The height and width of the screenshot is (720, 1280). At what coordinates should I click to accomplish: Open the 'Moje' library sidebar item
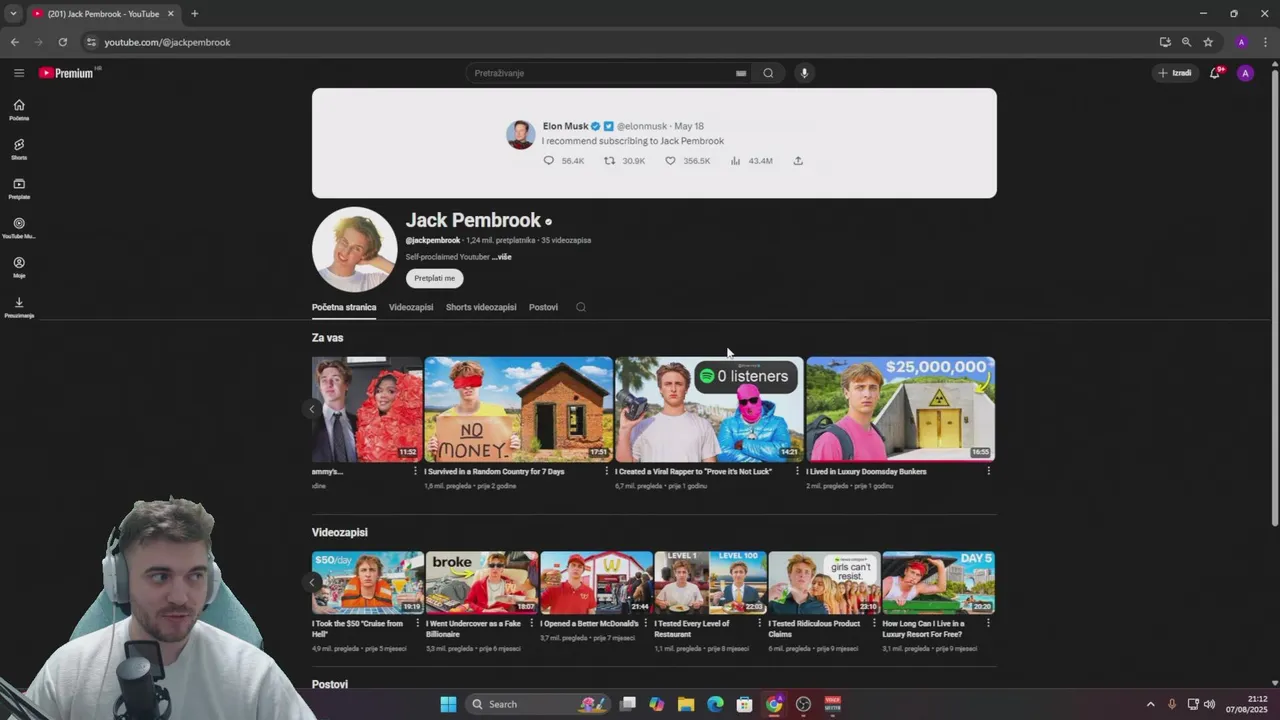pos(19,268)
